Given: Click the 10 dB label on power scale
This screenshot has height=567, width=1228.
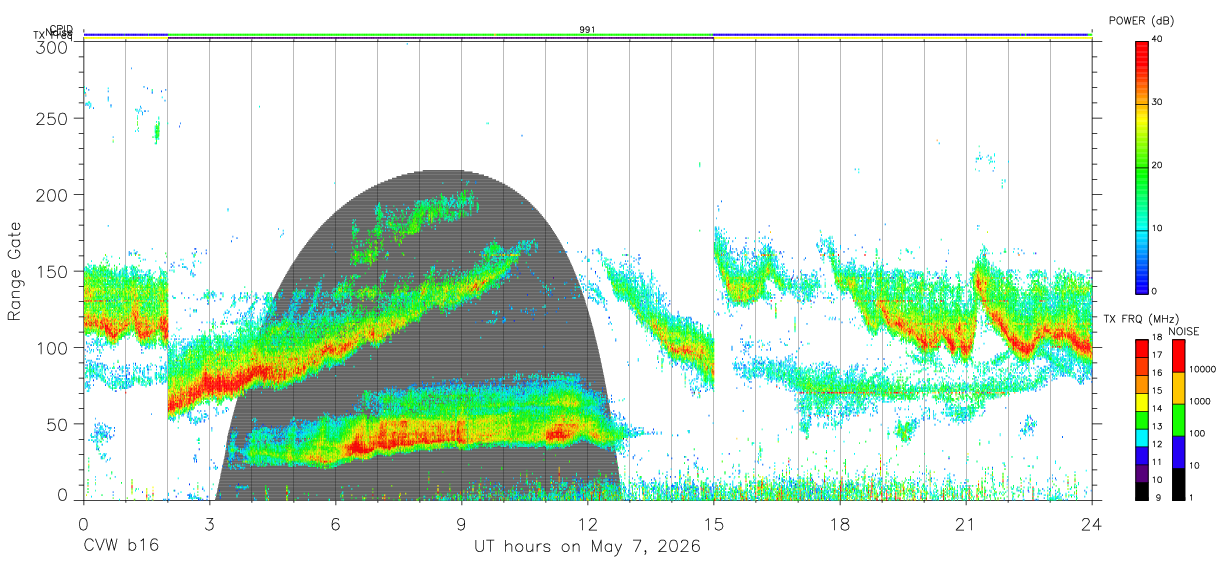Looking at the screenshot, I should click(x=1157, y=228).
